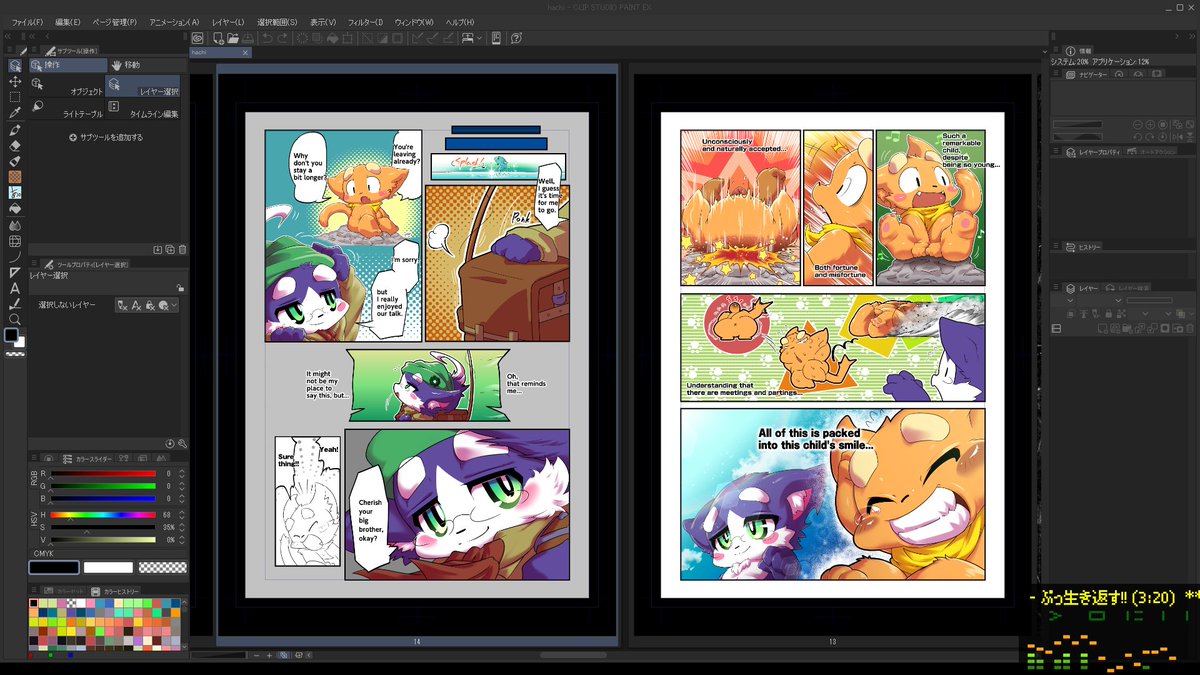Select the Text tool
This screenshot has height=675, width=1200.
click(x=15, y=287)
